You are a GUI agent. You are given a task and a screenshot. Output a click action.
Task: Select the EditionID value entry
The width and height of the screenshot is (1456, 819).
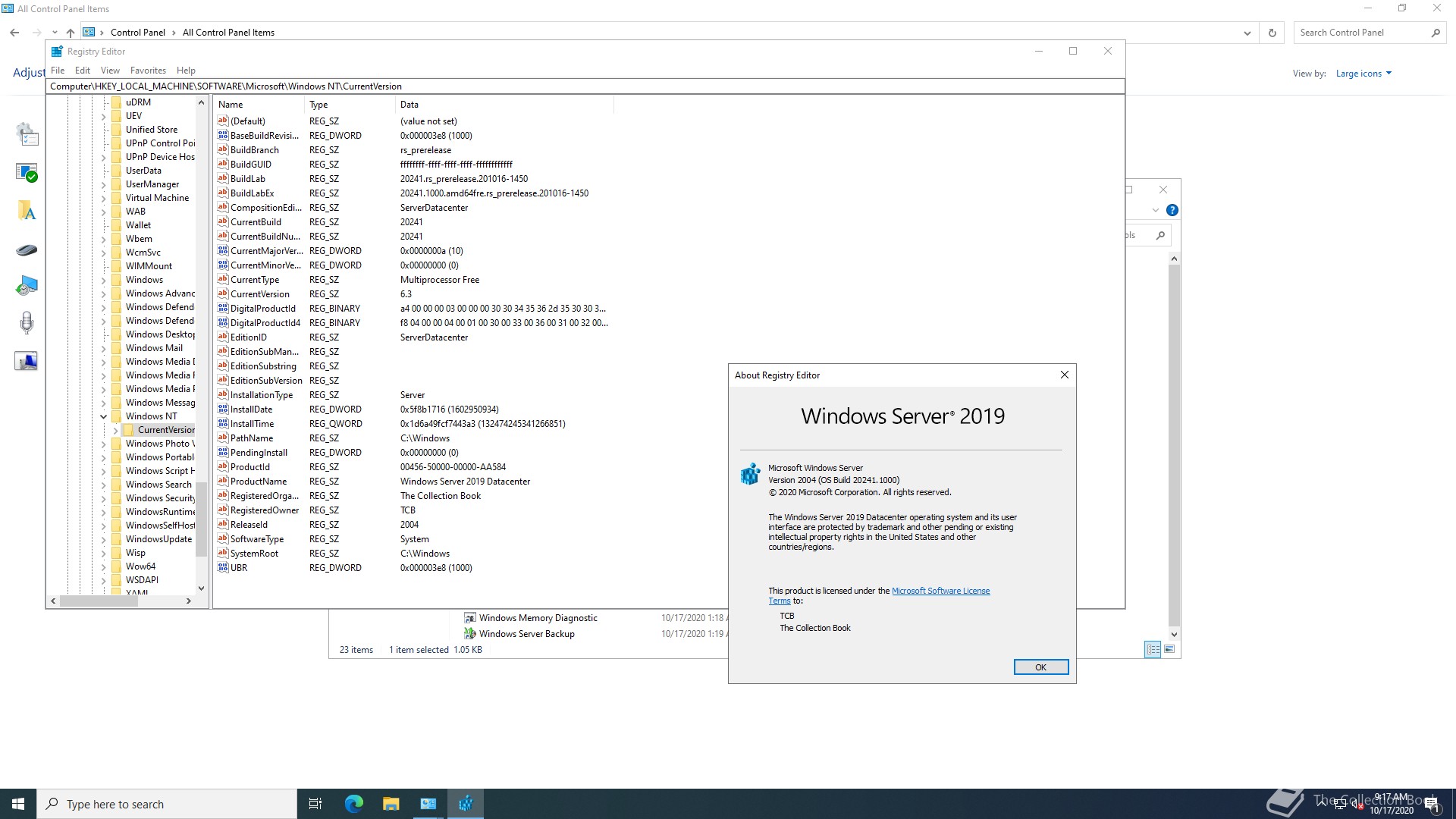point(249,337)
